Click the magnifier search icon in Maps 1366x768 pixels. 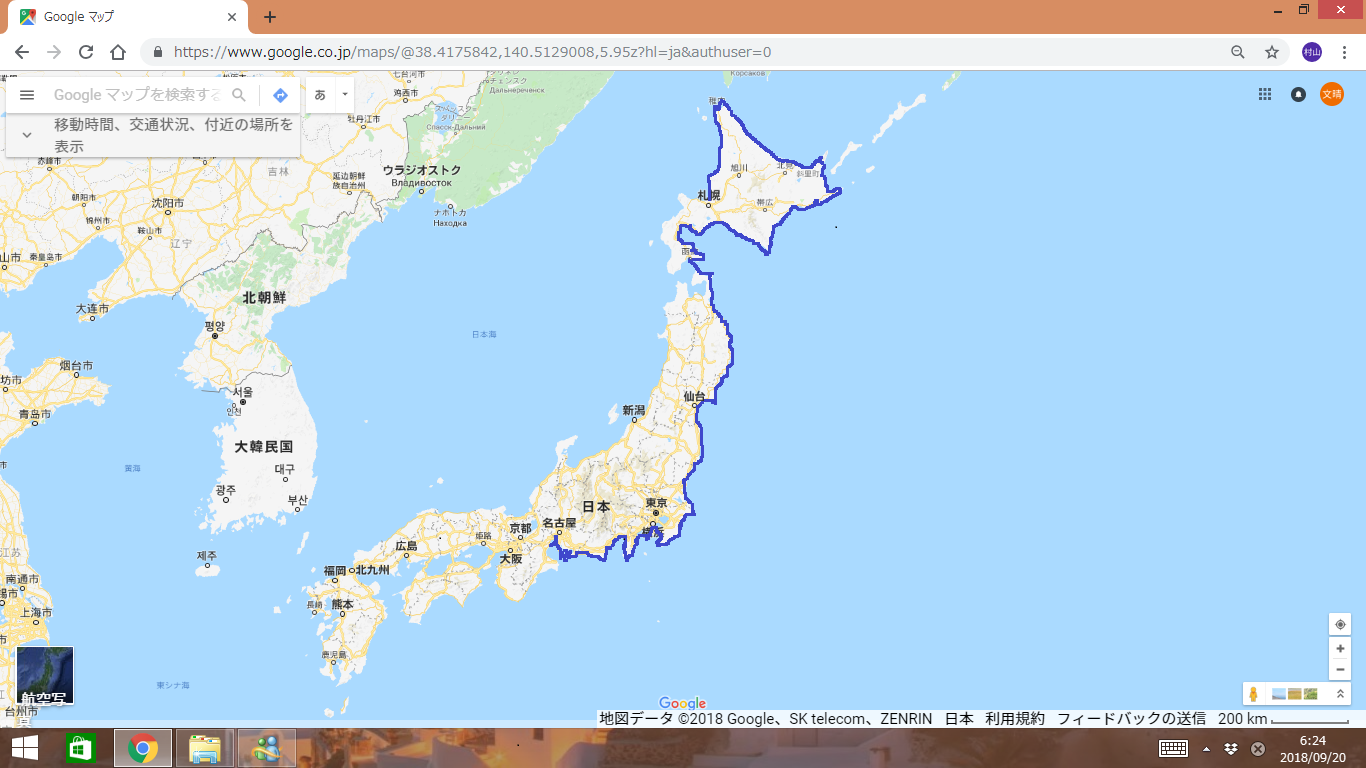click(239, 95)
